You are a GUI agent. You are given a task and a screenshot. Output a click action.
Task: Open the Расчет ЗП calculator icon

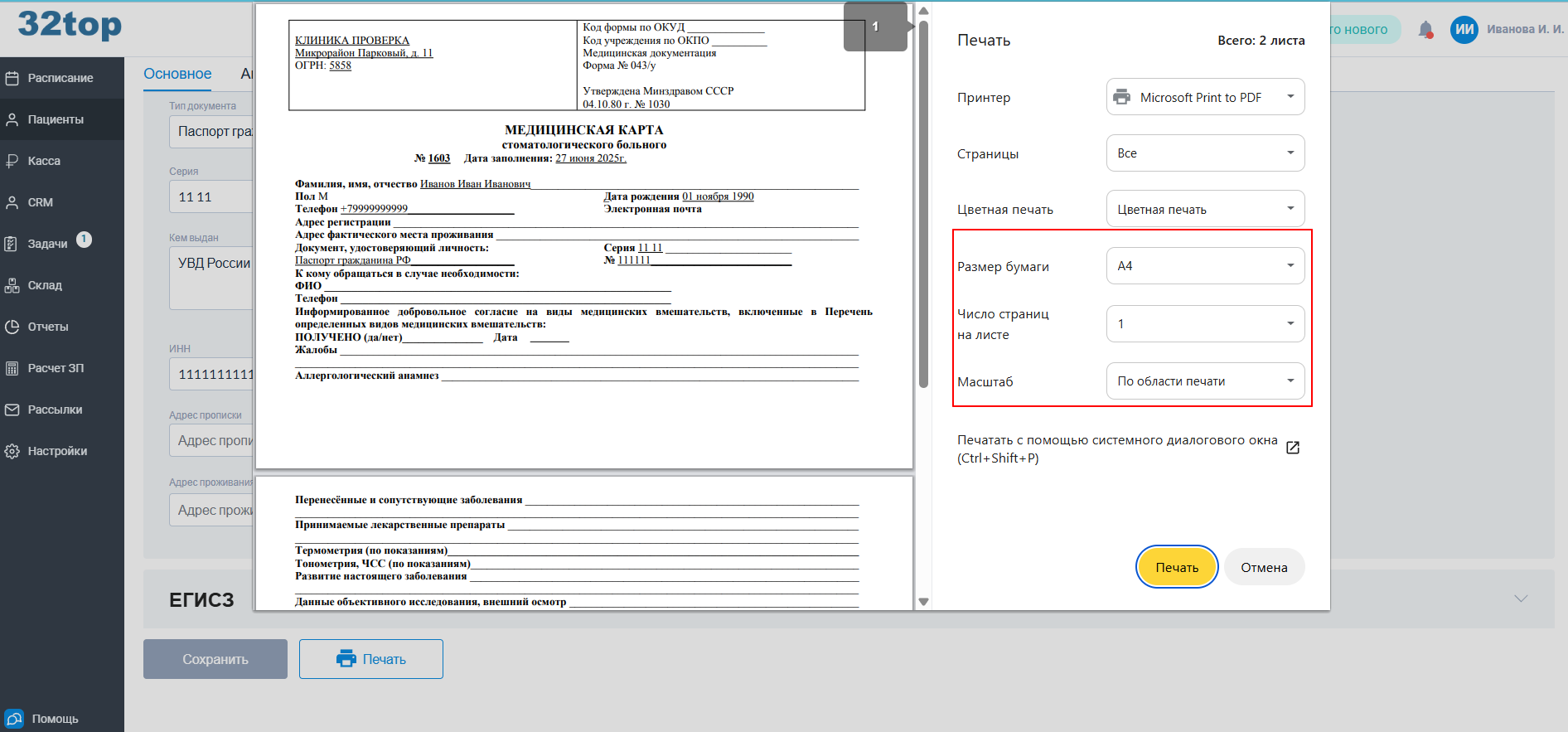pos(12,368)
